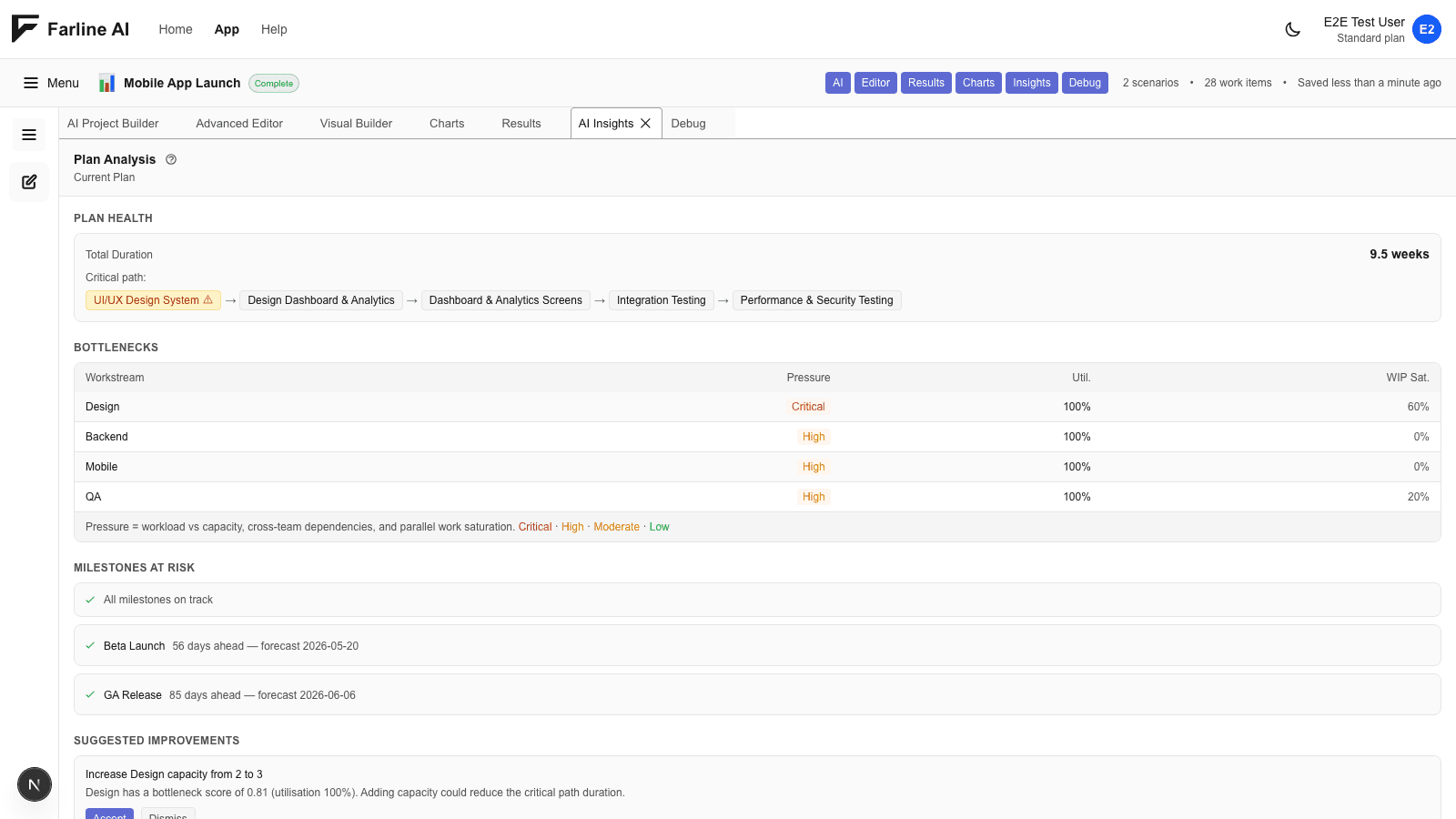Open the hamburger Menu button
Viewport: 1456px width, 819px height.
point(51,83)
